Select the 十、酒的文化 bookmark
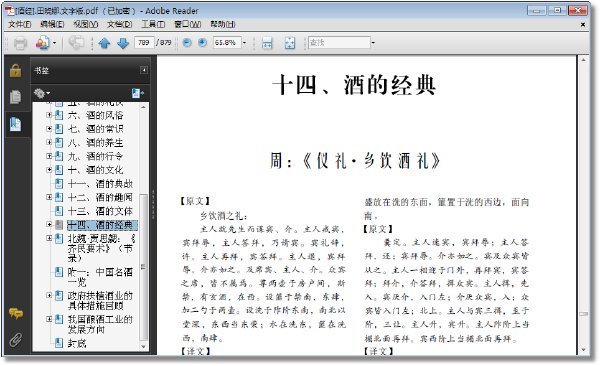The width and height of the screenshot is (600, 366). click(x=95, y=170)
